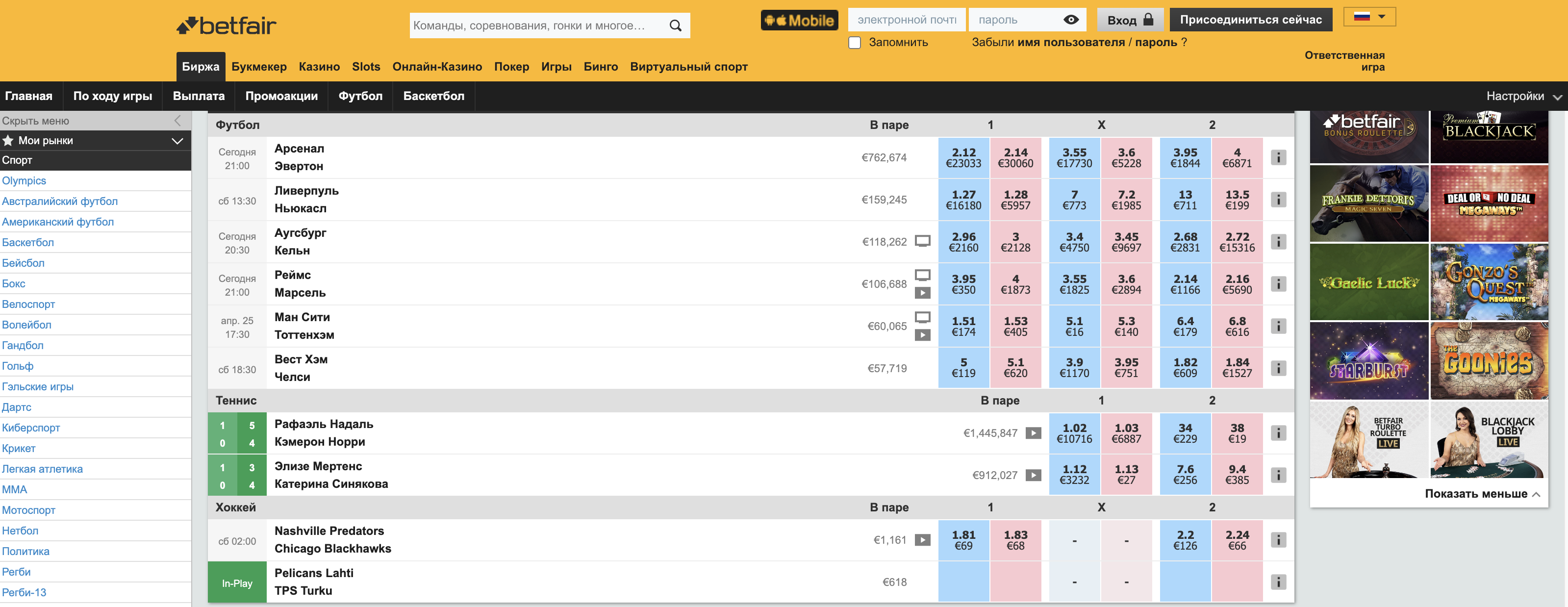Open Betfair Turbo Roulette Live thumbnail
Viewport: 1568px width, 607px height.
[1368, 440]
